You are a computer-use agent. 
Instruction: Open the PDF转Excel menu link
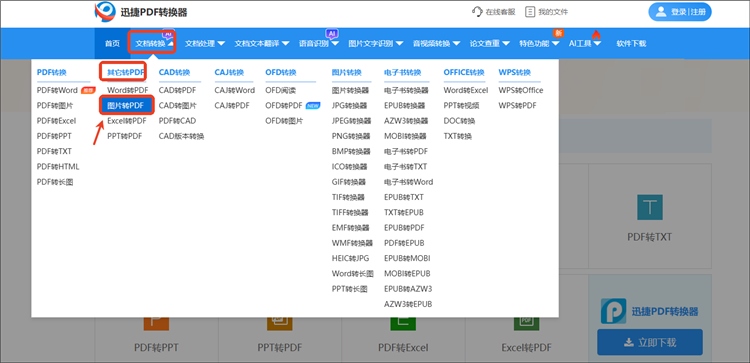(56, 121)
